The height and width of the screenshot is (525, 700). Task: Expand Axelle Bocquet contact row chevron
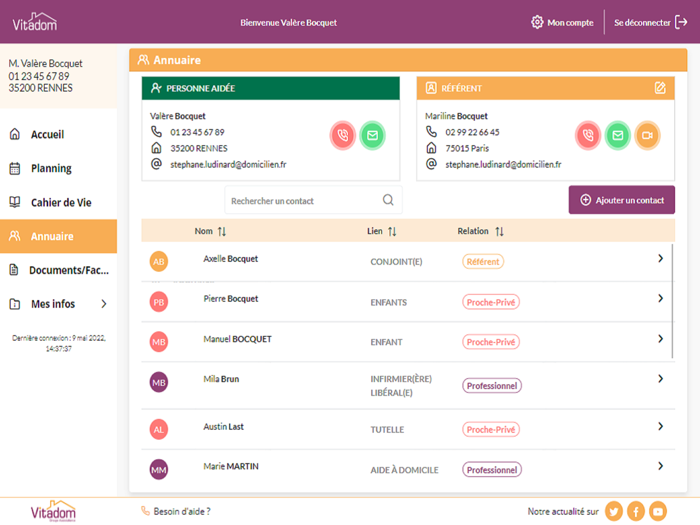point(660,259)
